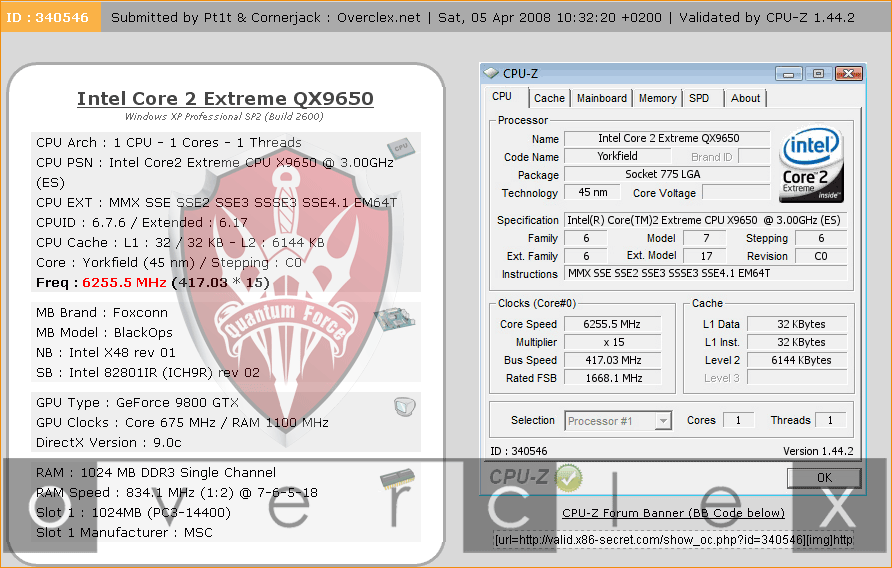The height and width of the screenshot is (568, 892).
Task: Open the Processor #1 selection dropdown
Action: 619,421
